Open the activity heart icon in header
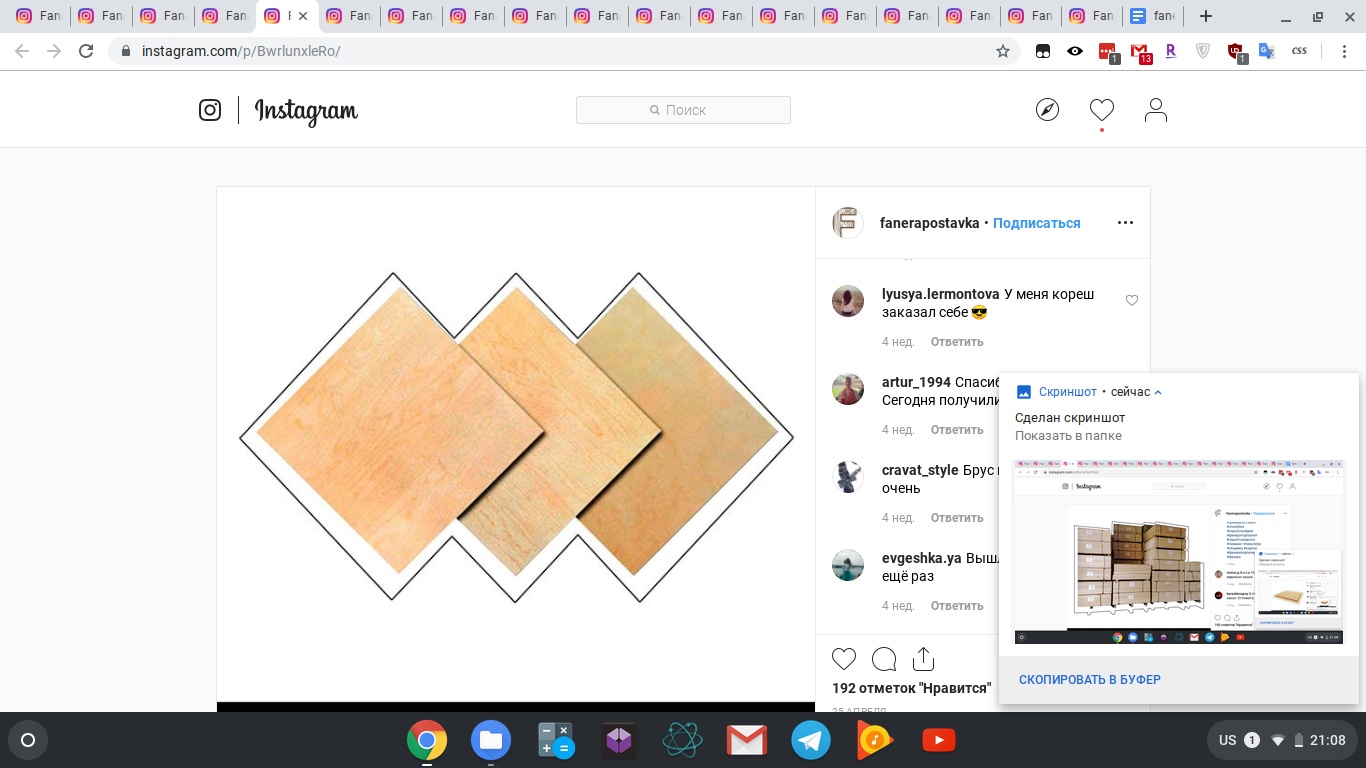Viewport: 1366px width, 768px height. 1101,110
